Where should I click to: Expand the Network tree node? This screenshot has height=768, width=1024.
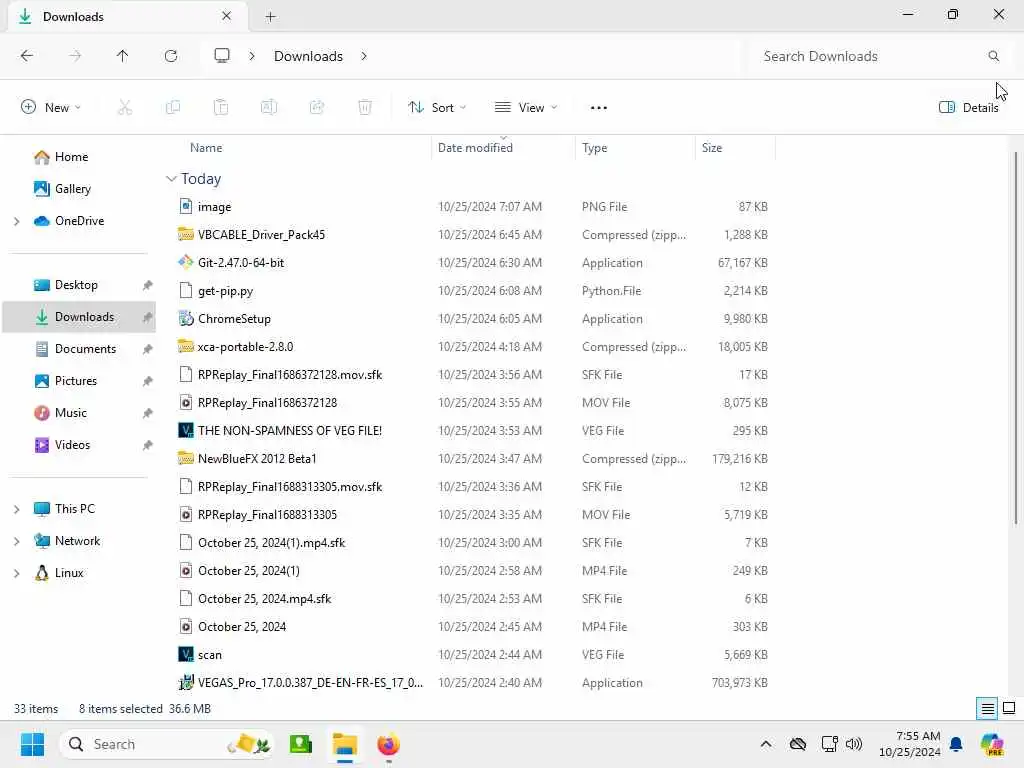click(x=16, y=541)
